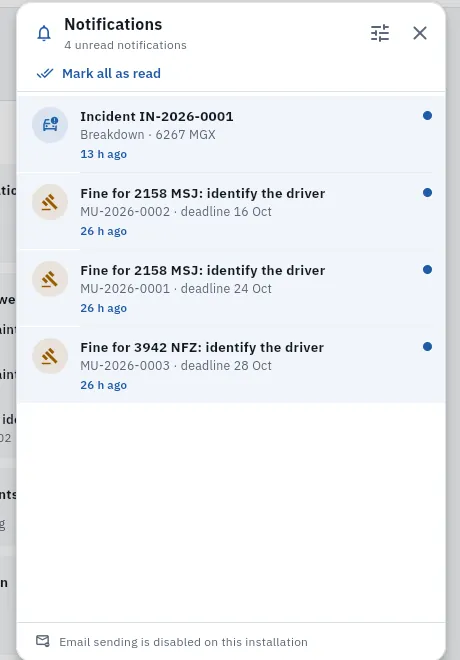
Task: Click the Notifications panel title
Action: pyautogui.click(x=113, y=24)
